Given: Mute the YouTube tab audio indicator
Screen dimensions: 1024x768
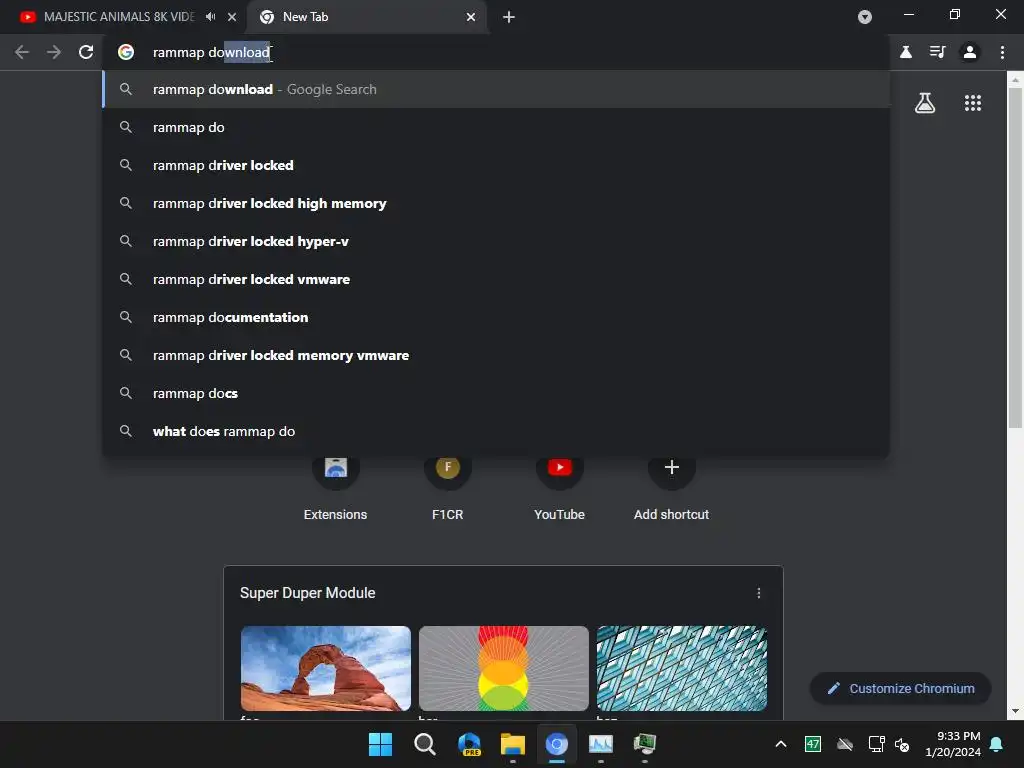Looking at the screenshot, I should 210,17.
